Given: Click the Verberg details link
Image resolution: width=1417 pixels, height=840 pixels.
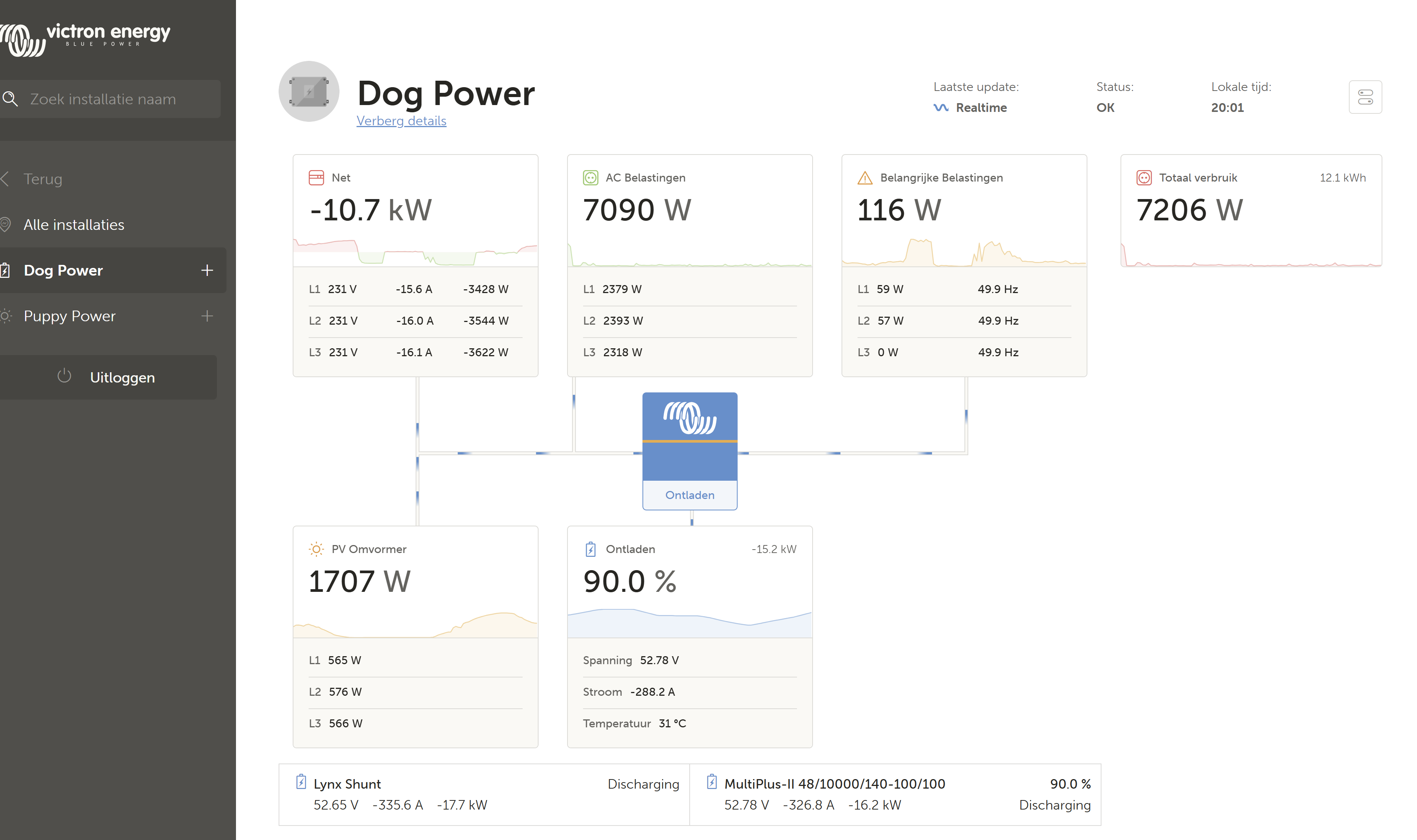Looking at the screenshot, I should (401, 121).
